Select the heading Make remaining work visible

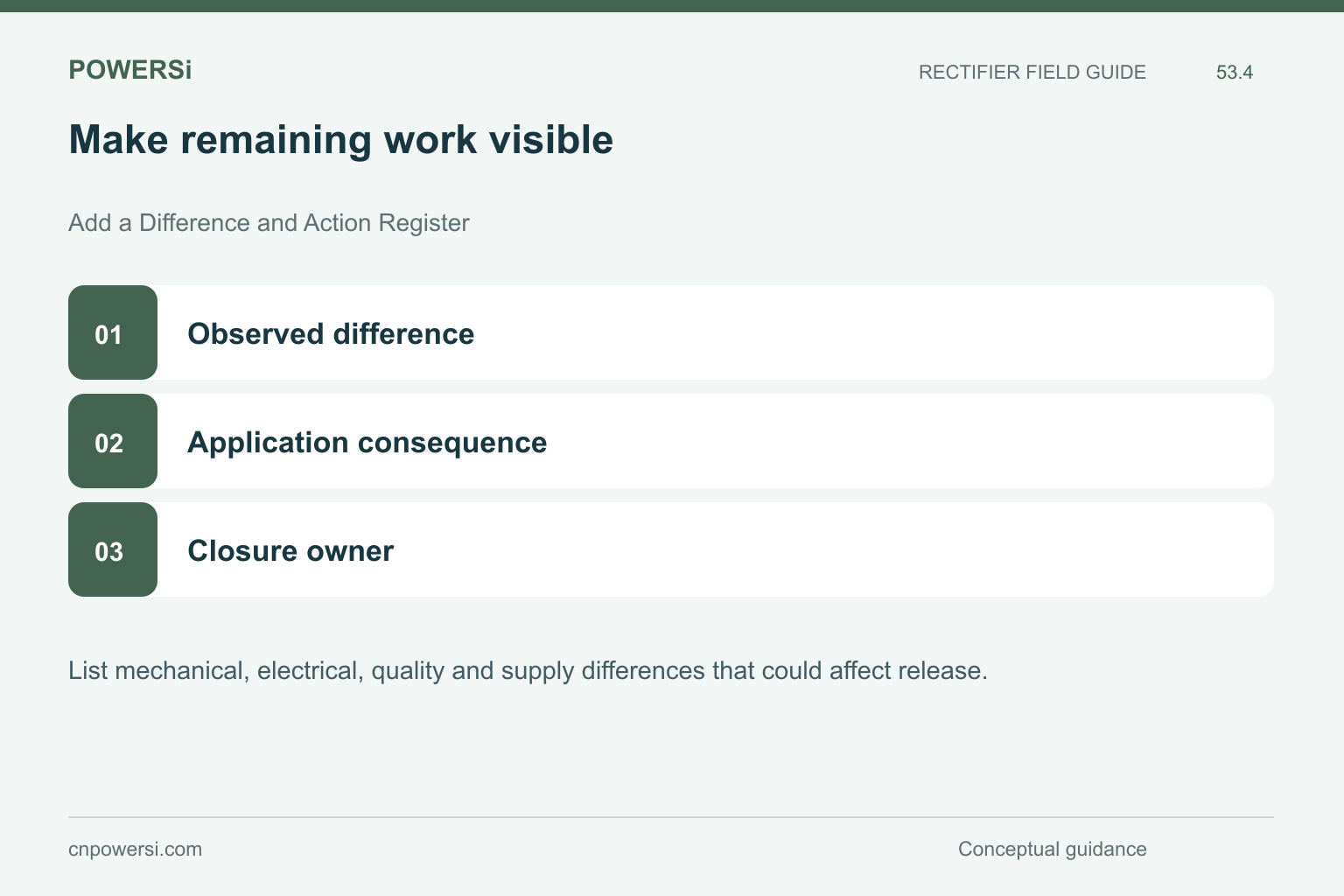coord(341,139)
